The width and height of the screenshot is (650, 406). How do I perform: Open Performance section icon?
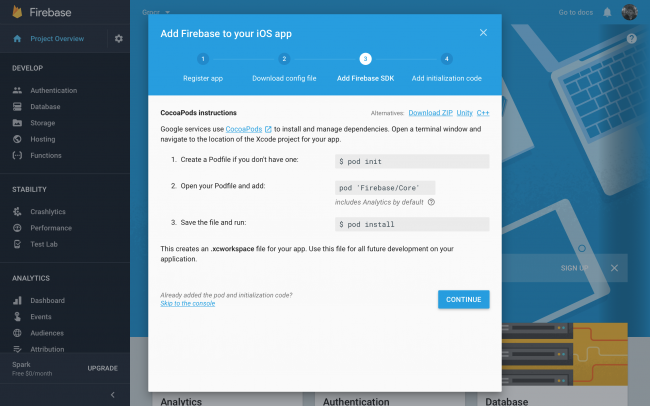[x=17, y=228]
